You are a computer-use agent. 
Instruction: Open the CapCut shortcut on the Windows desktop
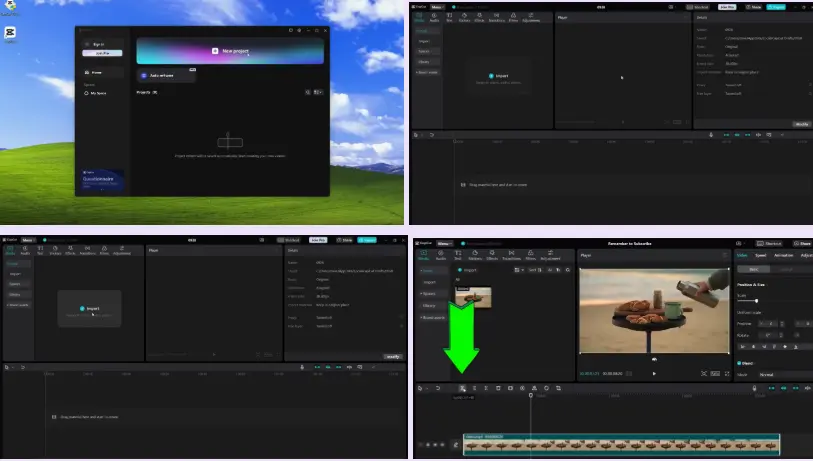pos(8,32)
